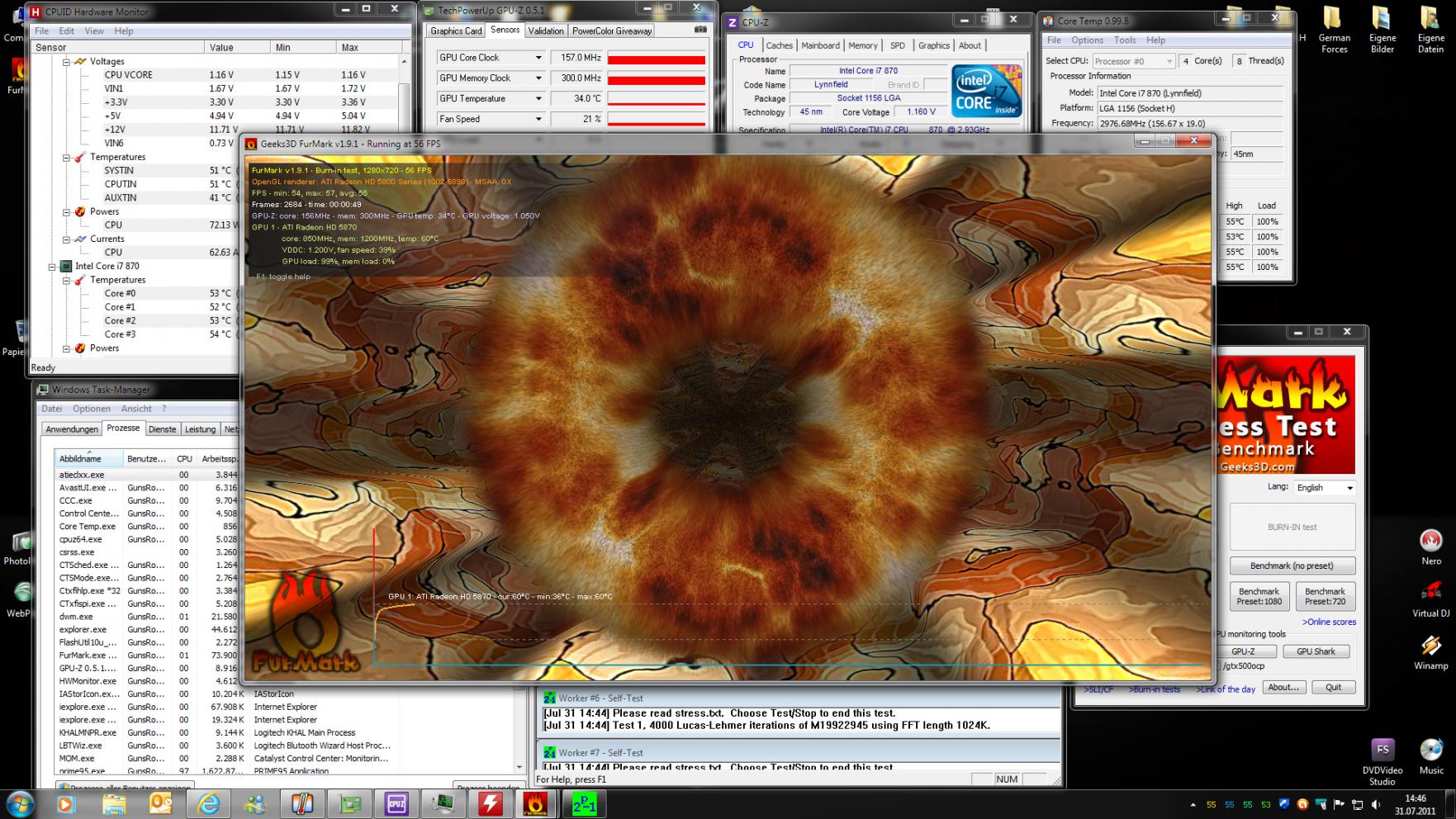Switch to CPU-Z via its taskbar icon
Image resolution: width=1456 pixels, height=819 pixels.
[396, 803]
